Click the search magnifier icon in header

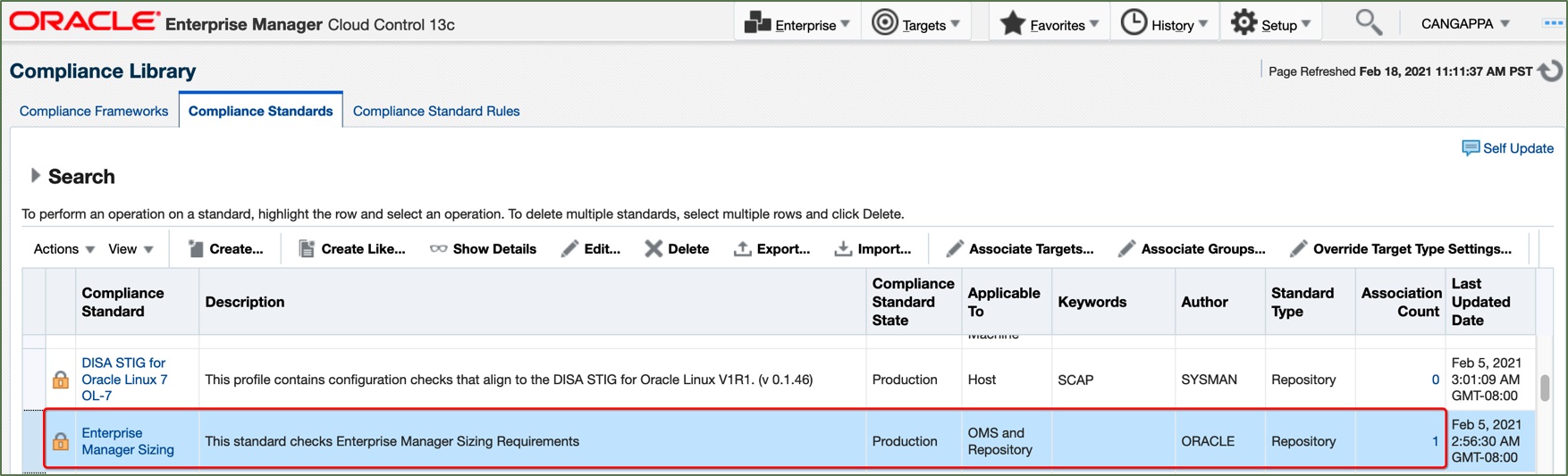coord(1368,22)
